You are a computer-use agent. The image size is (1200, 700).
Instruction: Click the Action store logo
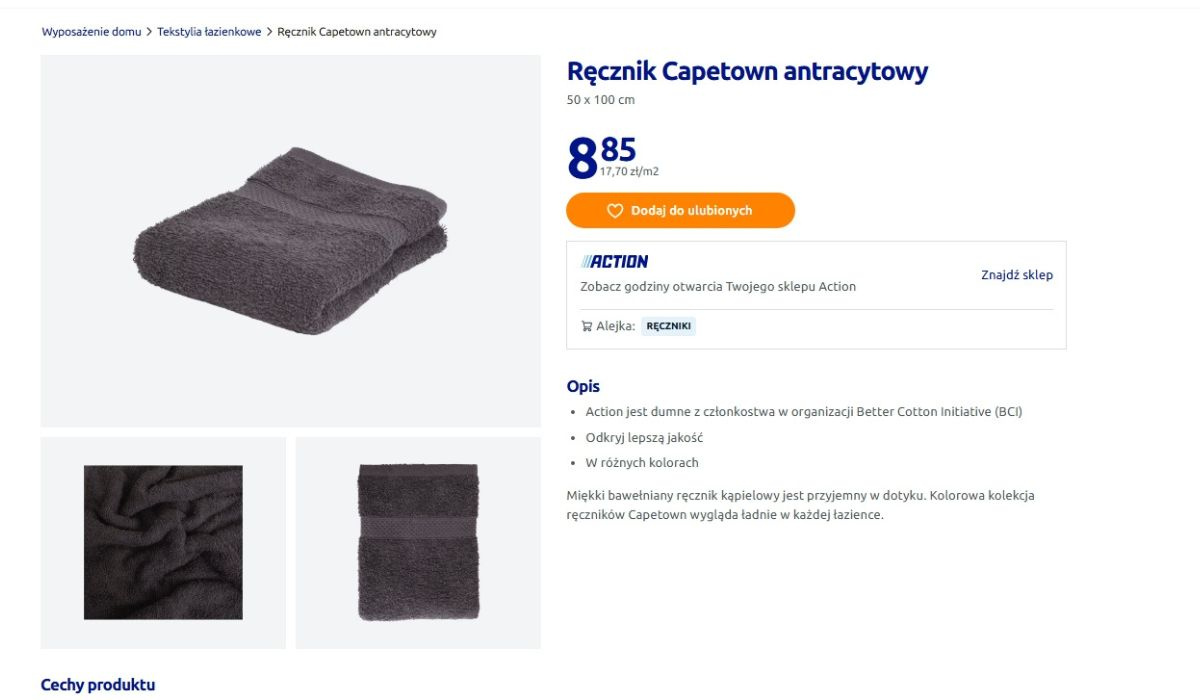coord(614,262)
